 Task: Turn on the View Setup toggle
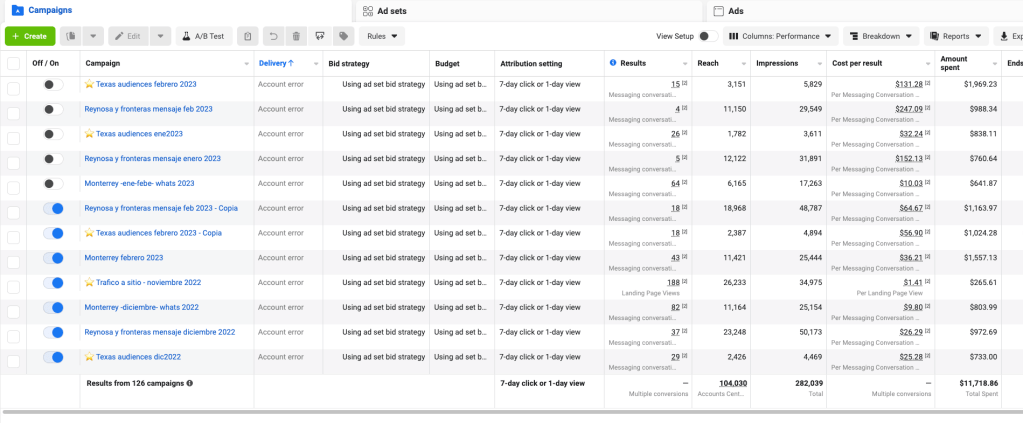(x=707, y=36)
